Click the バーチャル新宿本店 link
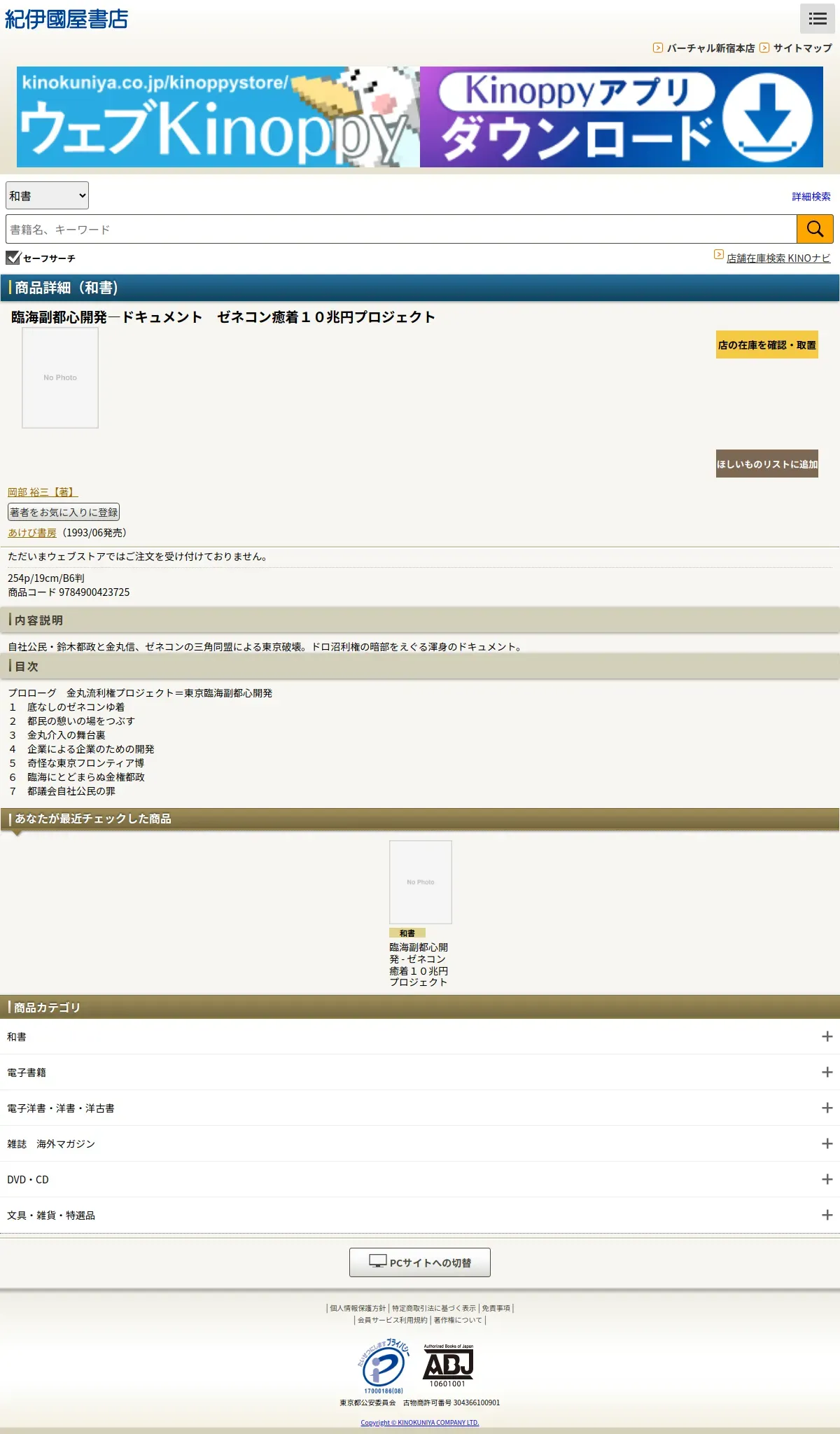Screen dimensions: 840x1434 [x=710, y=48]
